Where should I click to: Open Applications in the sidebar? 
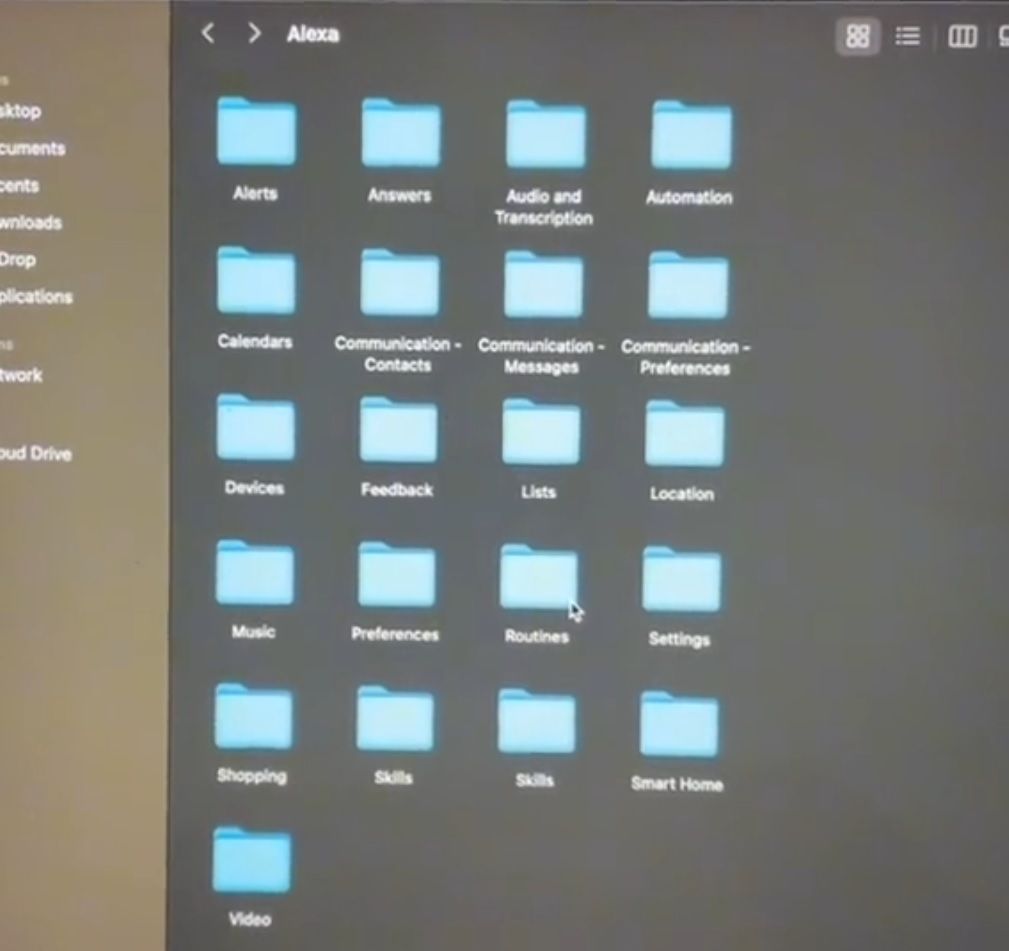36,297
